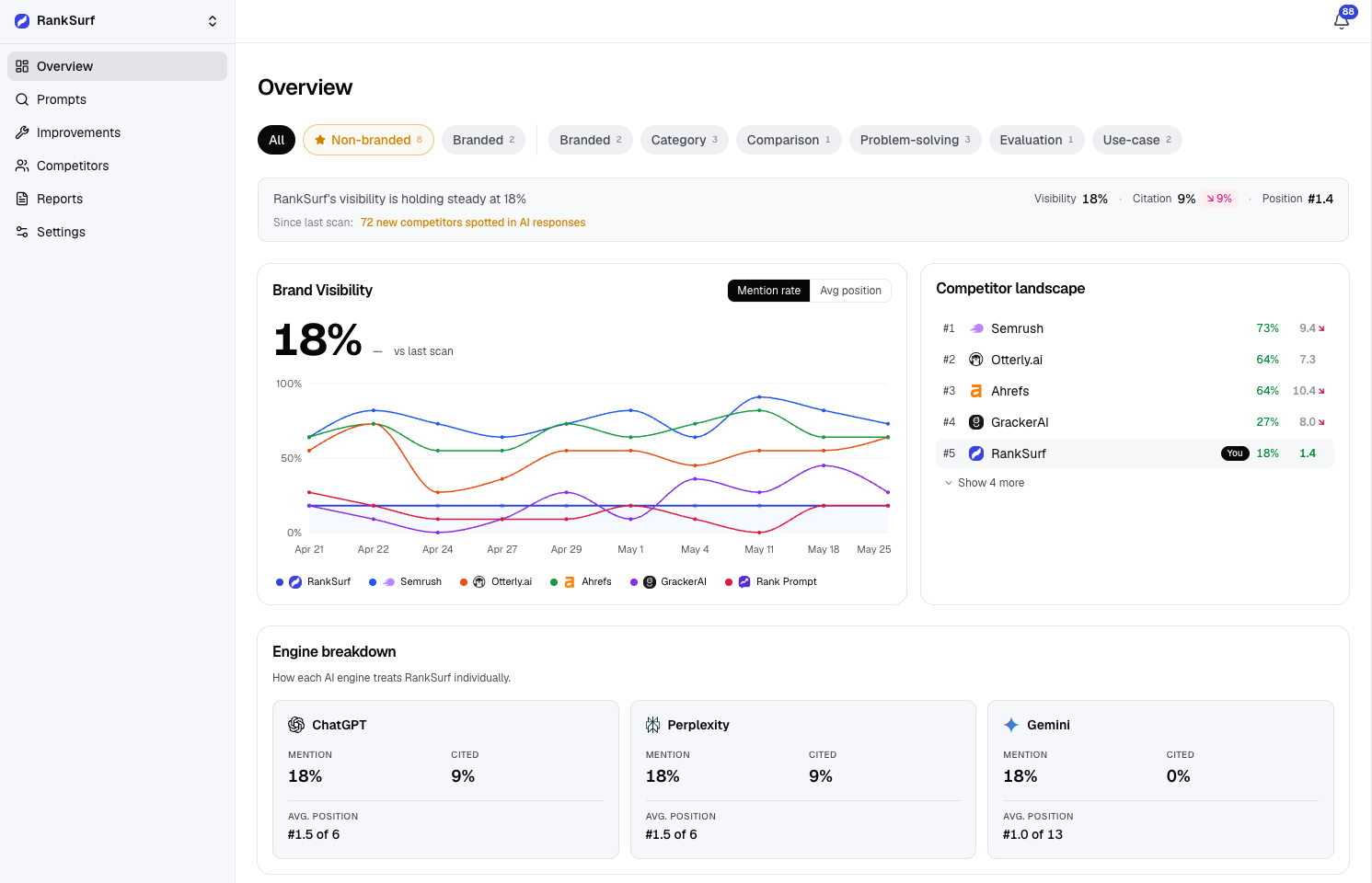Toggle the Ahrefs series label in the legend

pyautogui.click(x=596, y=582)
